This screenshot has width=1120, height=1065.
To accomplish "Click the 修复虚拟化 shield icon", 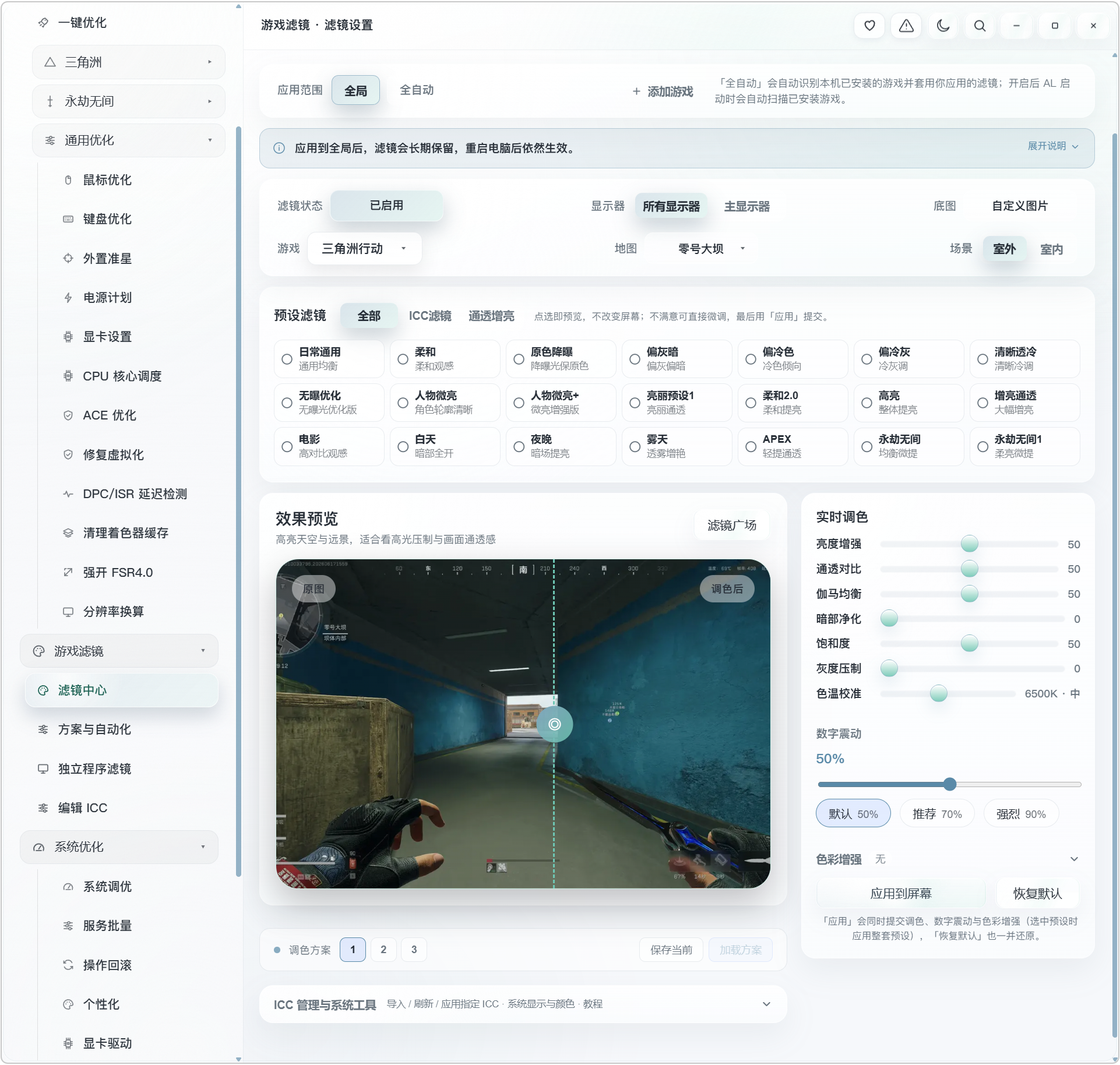I will [68, 454].
